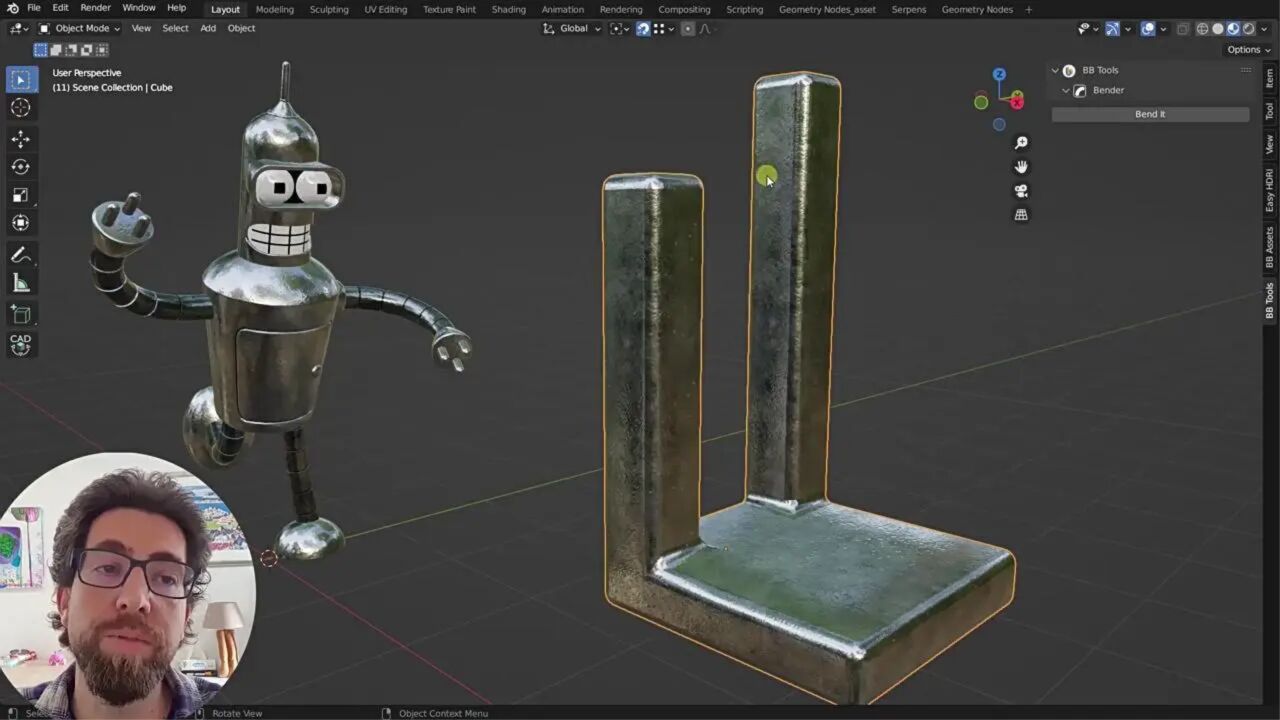
Task: Select the Cursor tool
Action: (21, 108)
